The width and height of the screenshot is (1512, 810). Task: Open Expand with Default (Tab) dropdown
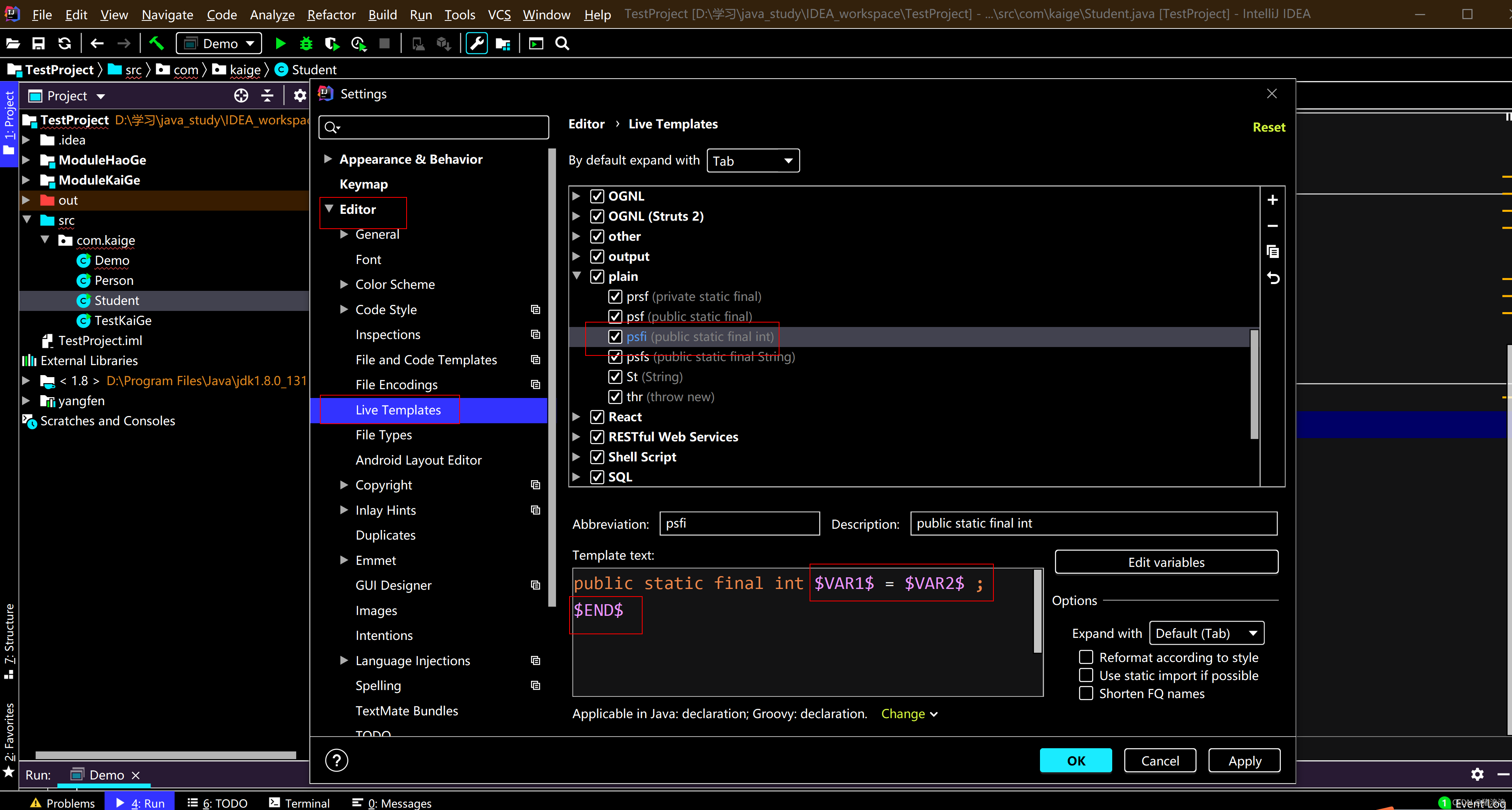tap(1206, 633)
